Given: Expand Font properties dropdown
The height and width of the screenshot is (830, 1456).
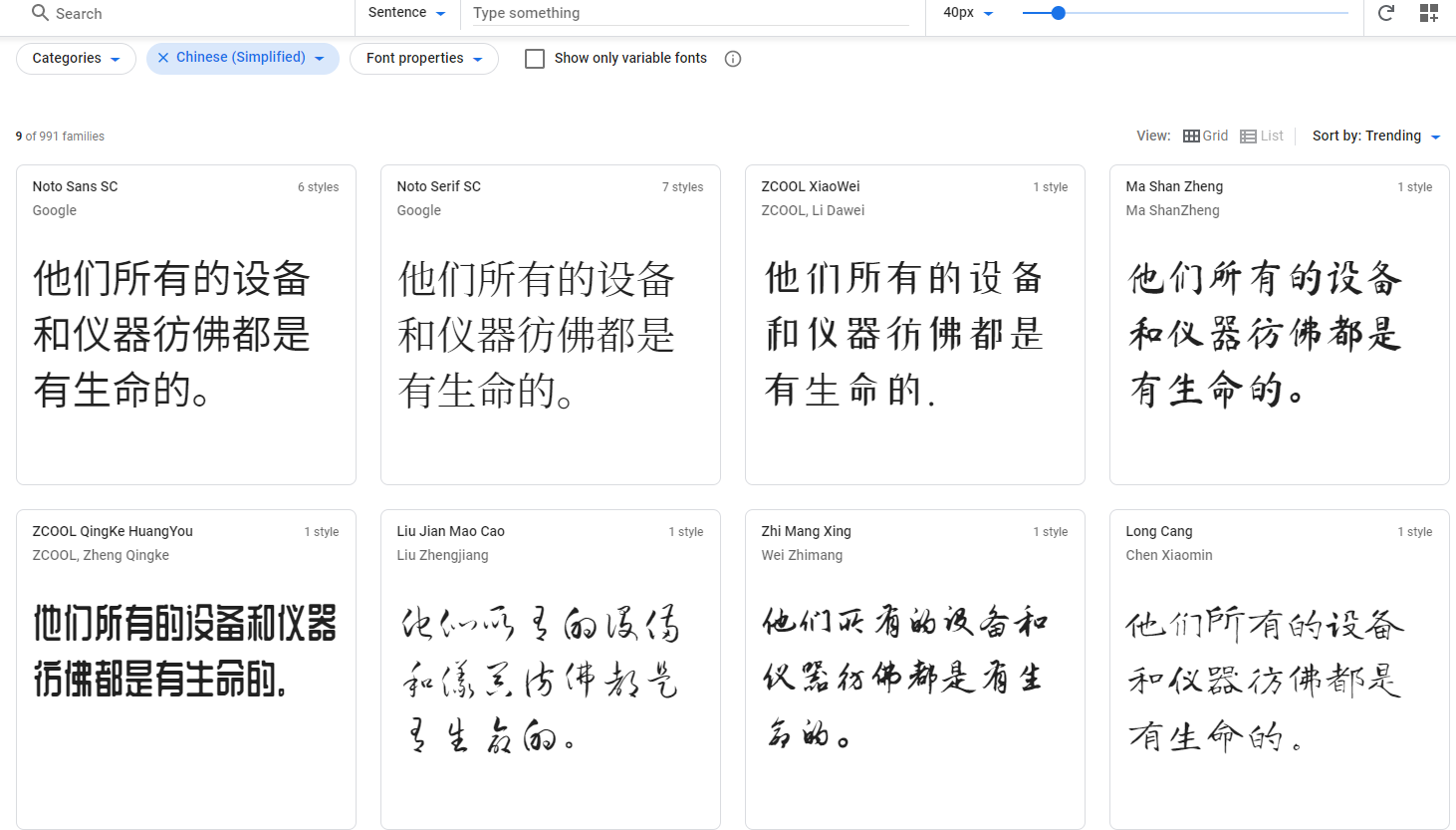Looking at the screenshot, I should coord(424,59).
